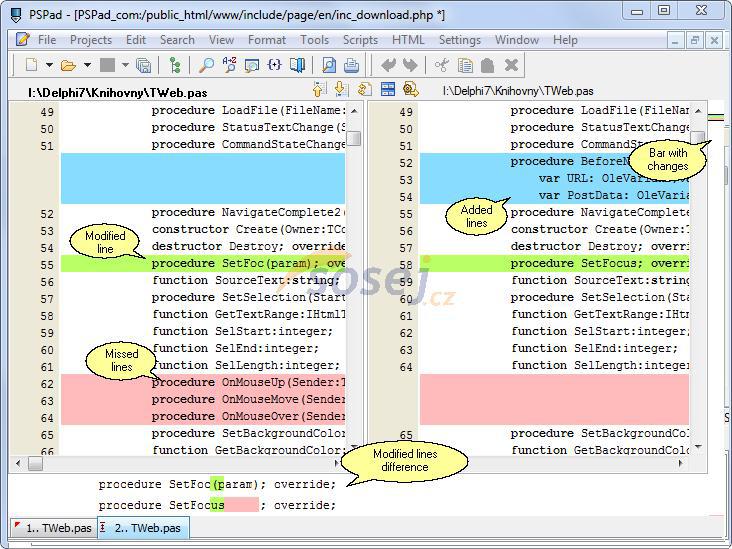Click the Open file folder icon

(68, 65)
